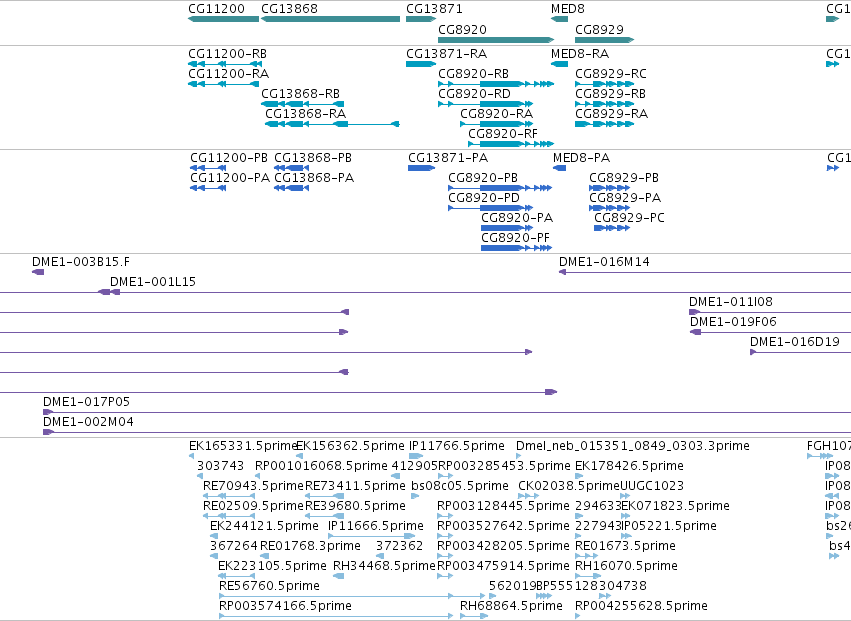This screenshot has height=621, width=851.
Task: Select the CG13871-RA transcript label
Action: (x=447, y=54)
